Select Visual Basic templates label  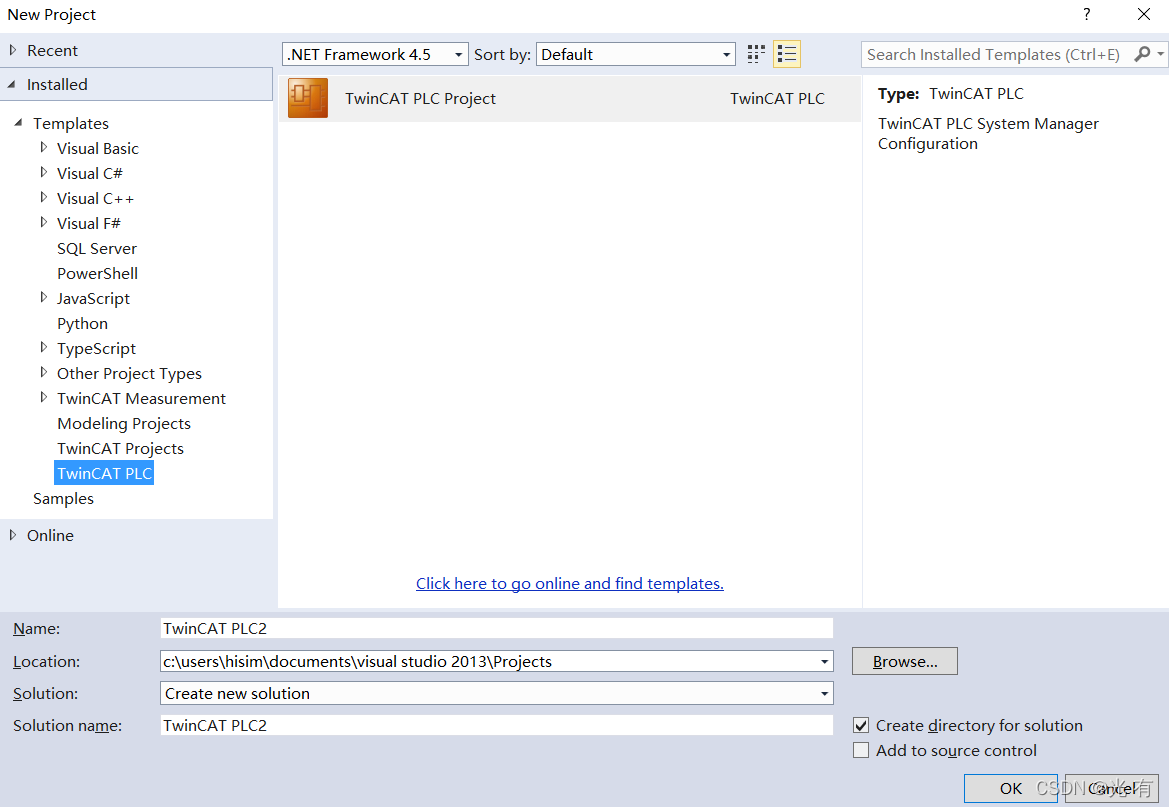tap(98, 148)
